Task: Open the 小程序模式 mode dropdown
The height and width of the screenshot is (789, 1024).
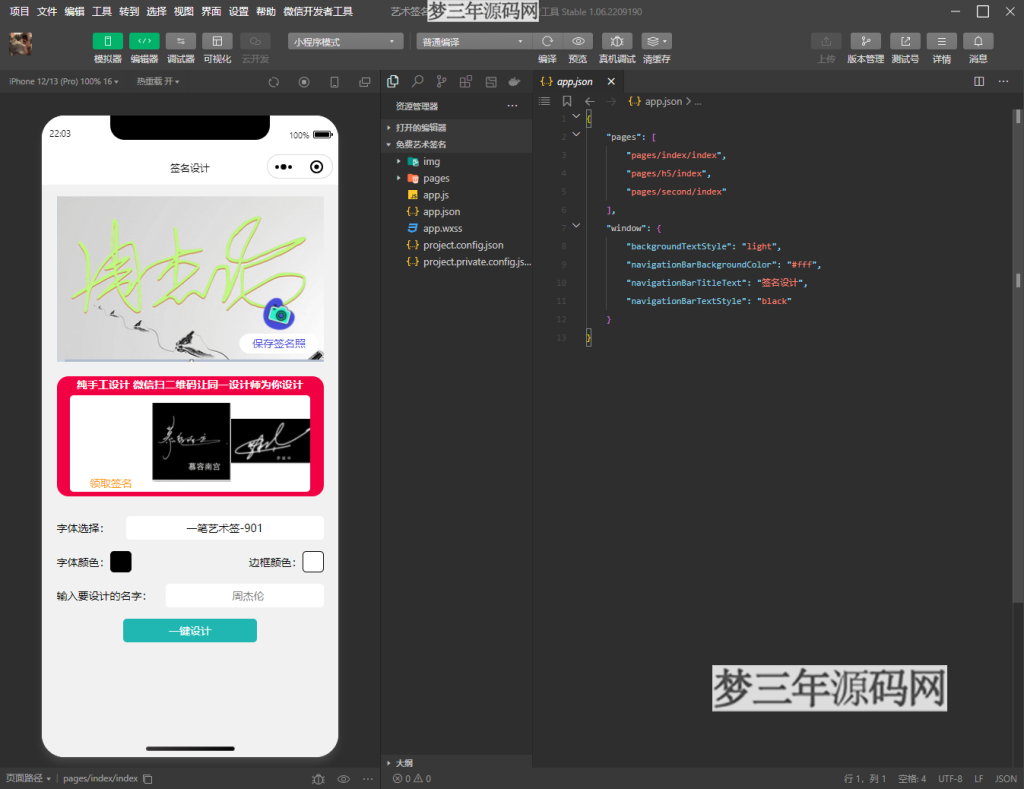Action: (345, 41)
